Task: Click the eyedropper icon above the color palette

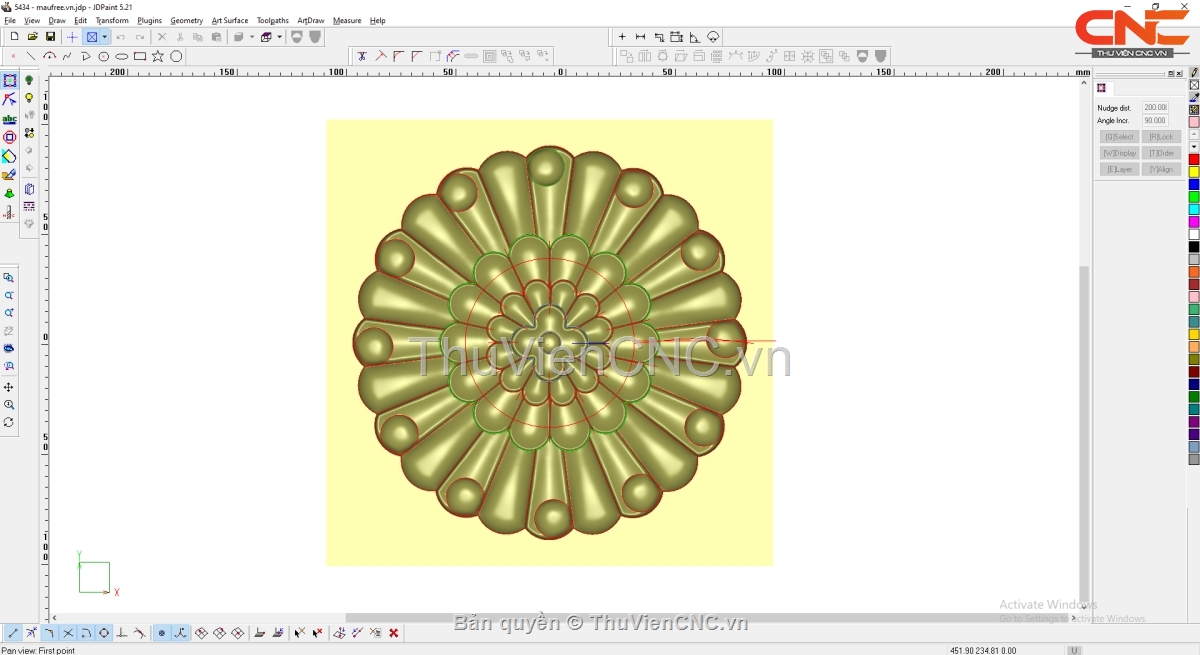Action: click(1194, 98)
